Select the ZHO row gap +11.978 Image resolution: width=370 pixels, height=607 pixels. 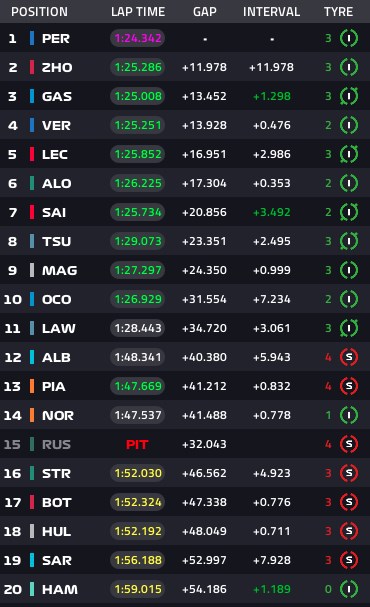(x=204, y=67)
